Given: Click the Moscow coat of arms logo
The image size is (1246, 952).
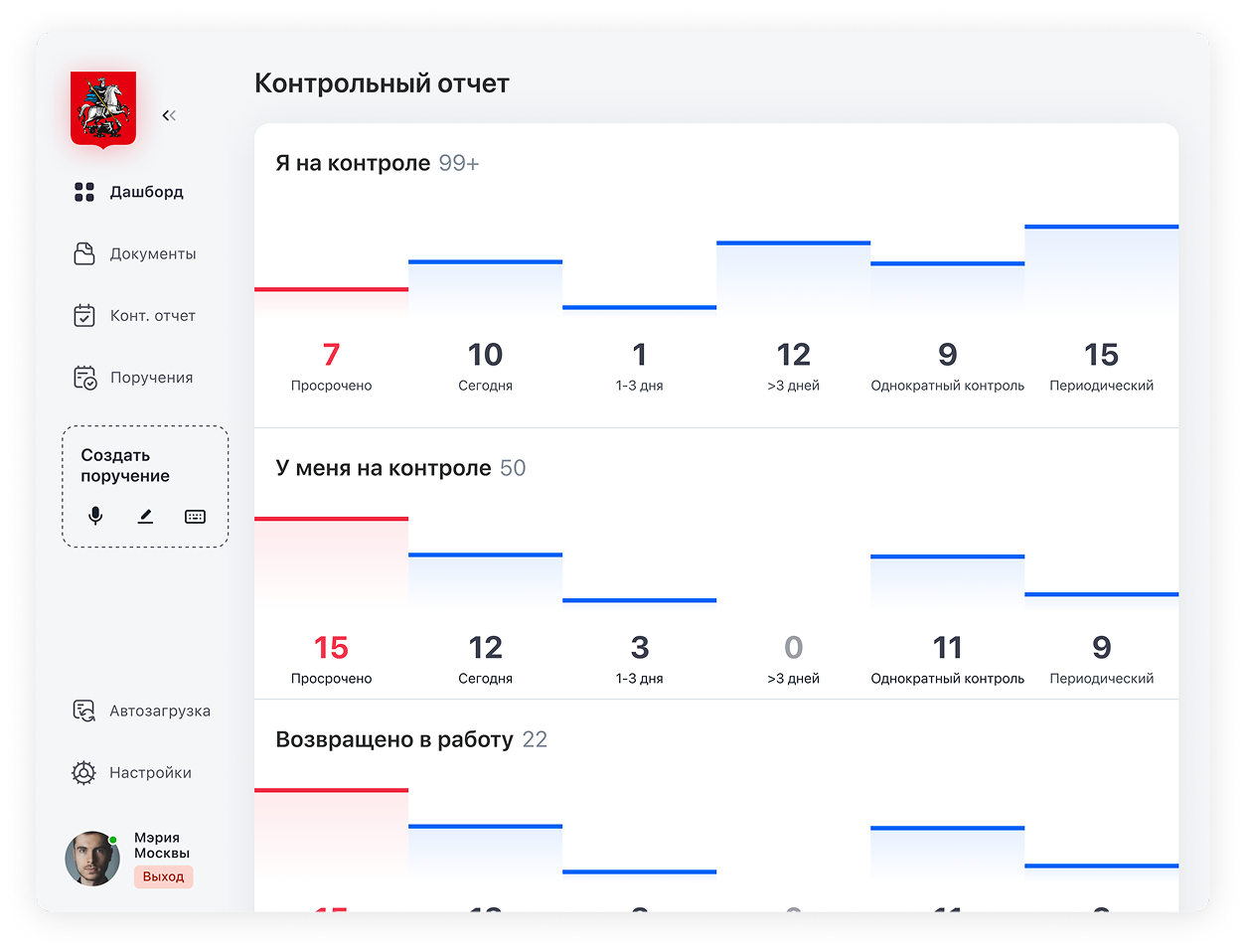Looking at the screenshot, I should [x=103, y=108].
